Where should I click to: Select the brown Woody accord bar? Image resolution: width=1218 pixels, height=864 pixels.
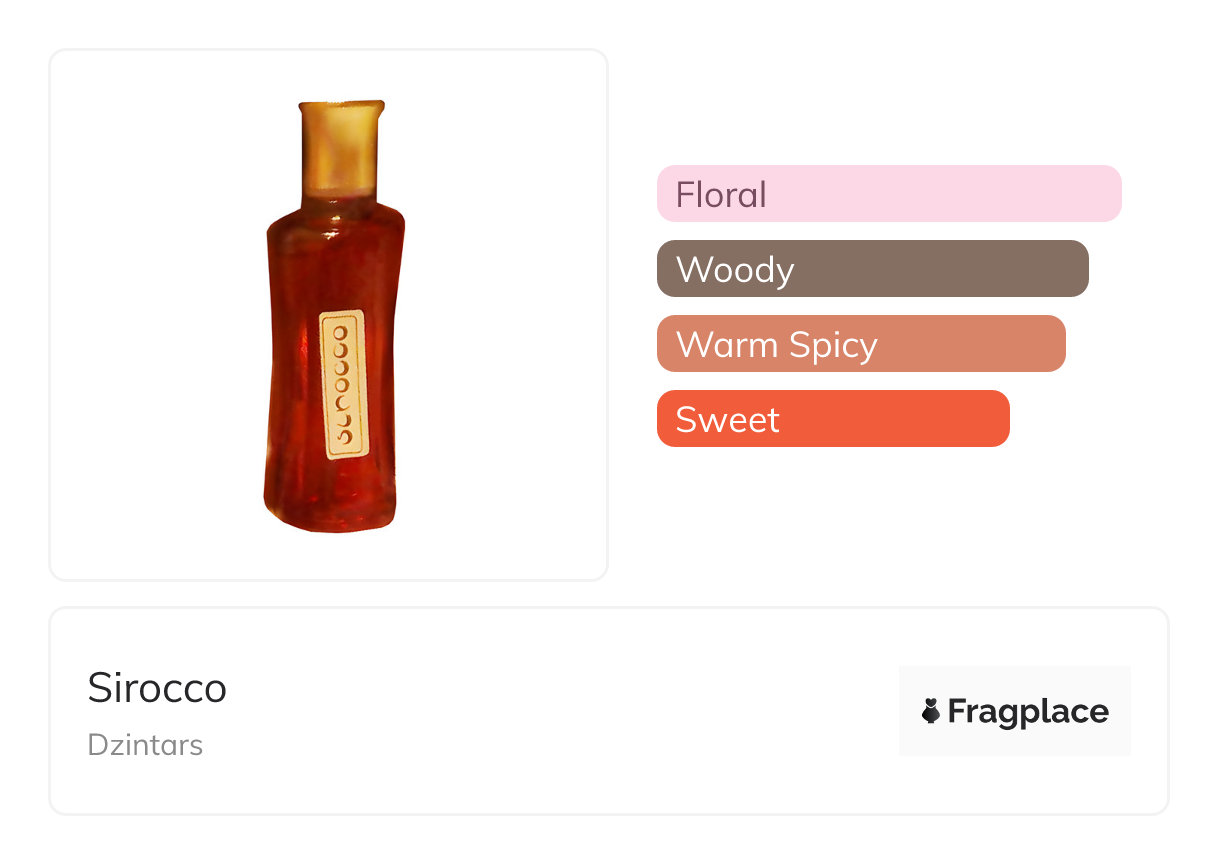872,268
